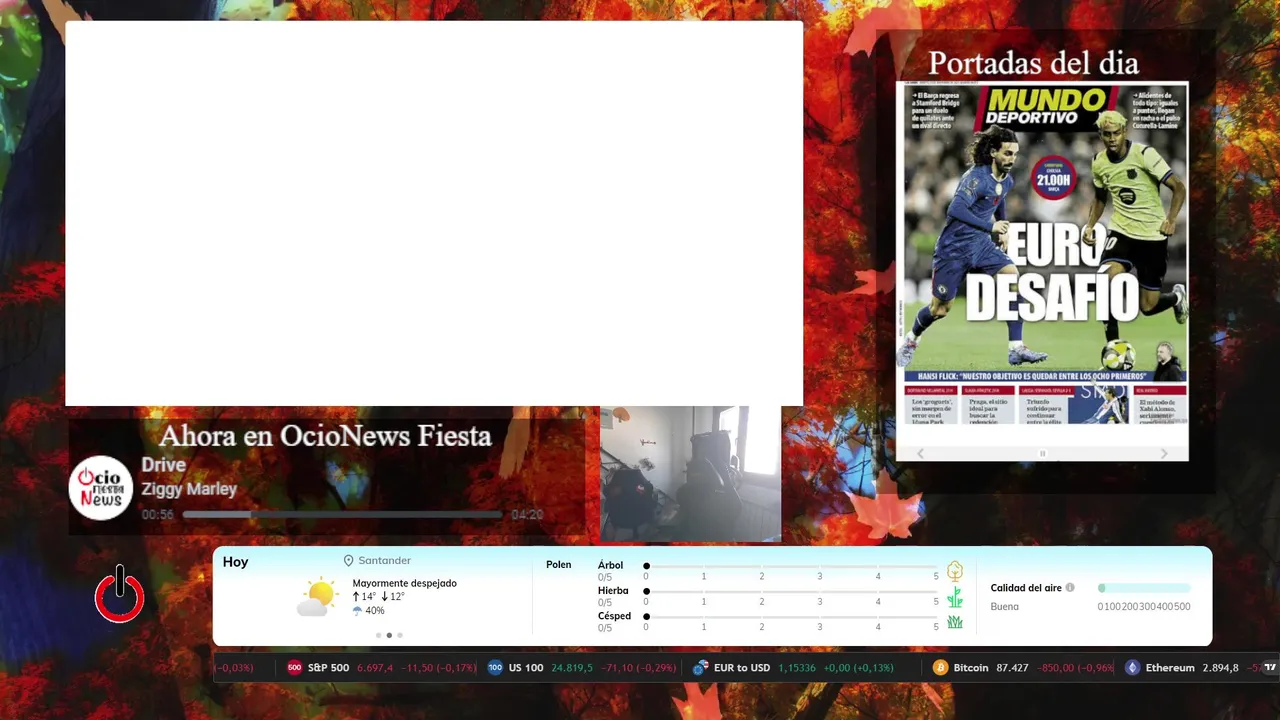Click the Santander location pin icon

click(x=349, y=561)
